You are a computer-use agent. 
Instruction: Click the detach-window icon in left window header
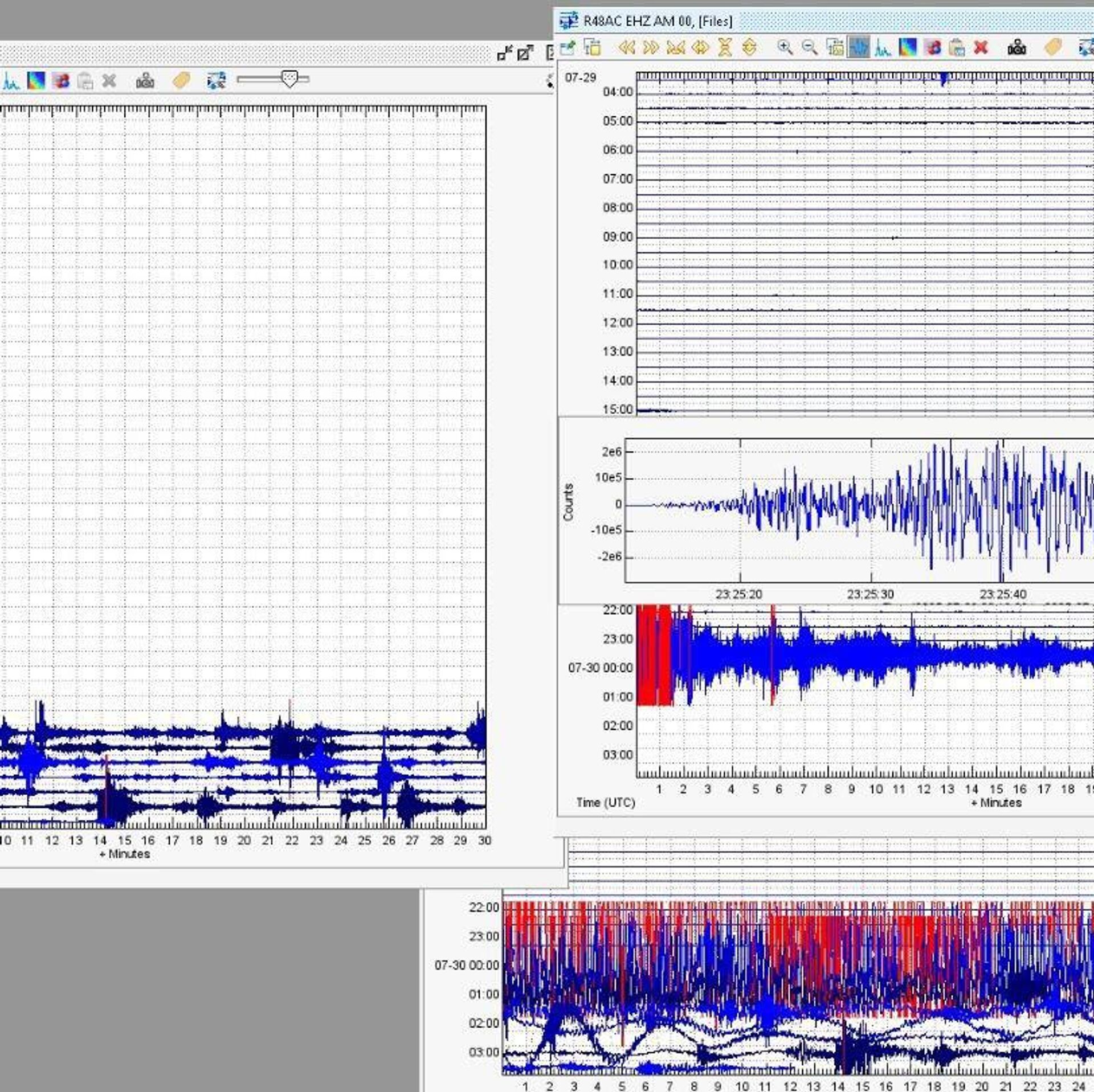[525, 54]
